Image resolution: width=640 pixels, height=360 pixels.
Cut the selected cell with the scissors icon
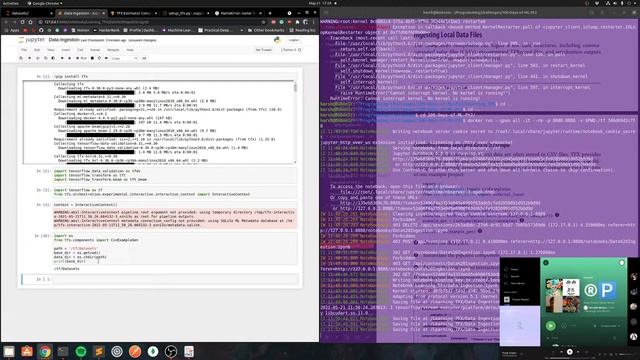pos(38,58)
